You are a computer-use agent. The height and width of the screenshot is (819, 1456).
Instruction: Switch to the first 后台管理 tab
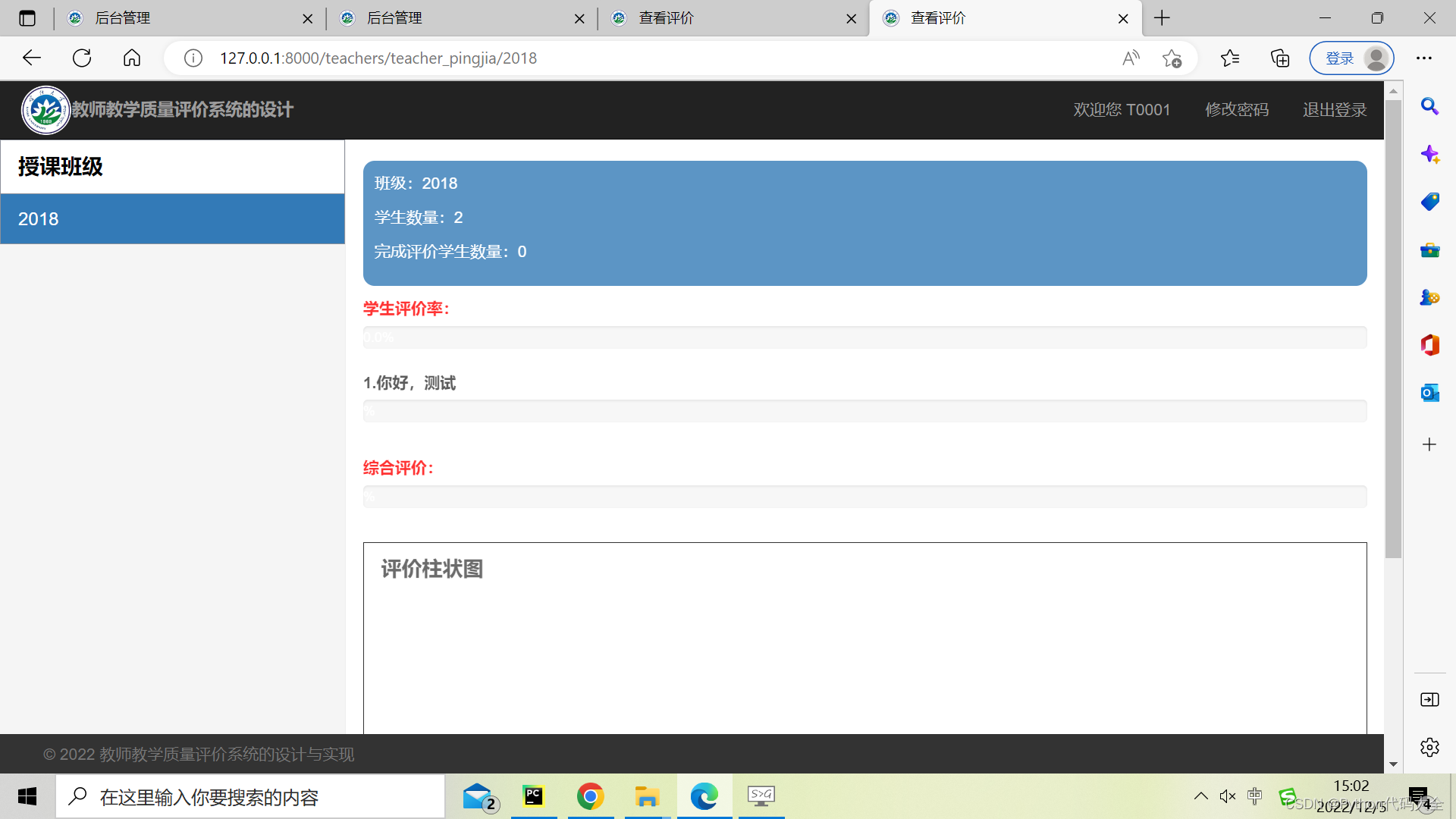click(182, 18)
